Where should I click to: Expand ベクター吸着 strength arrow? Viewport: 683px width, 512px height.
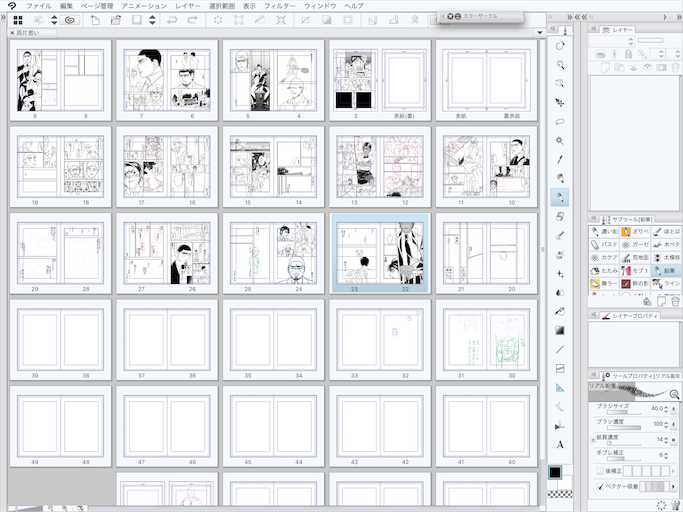coord(674,486)
